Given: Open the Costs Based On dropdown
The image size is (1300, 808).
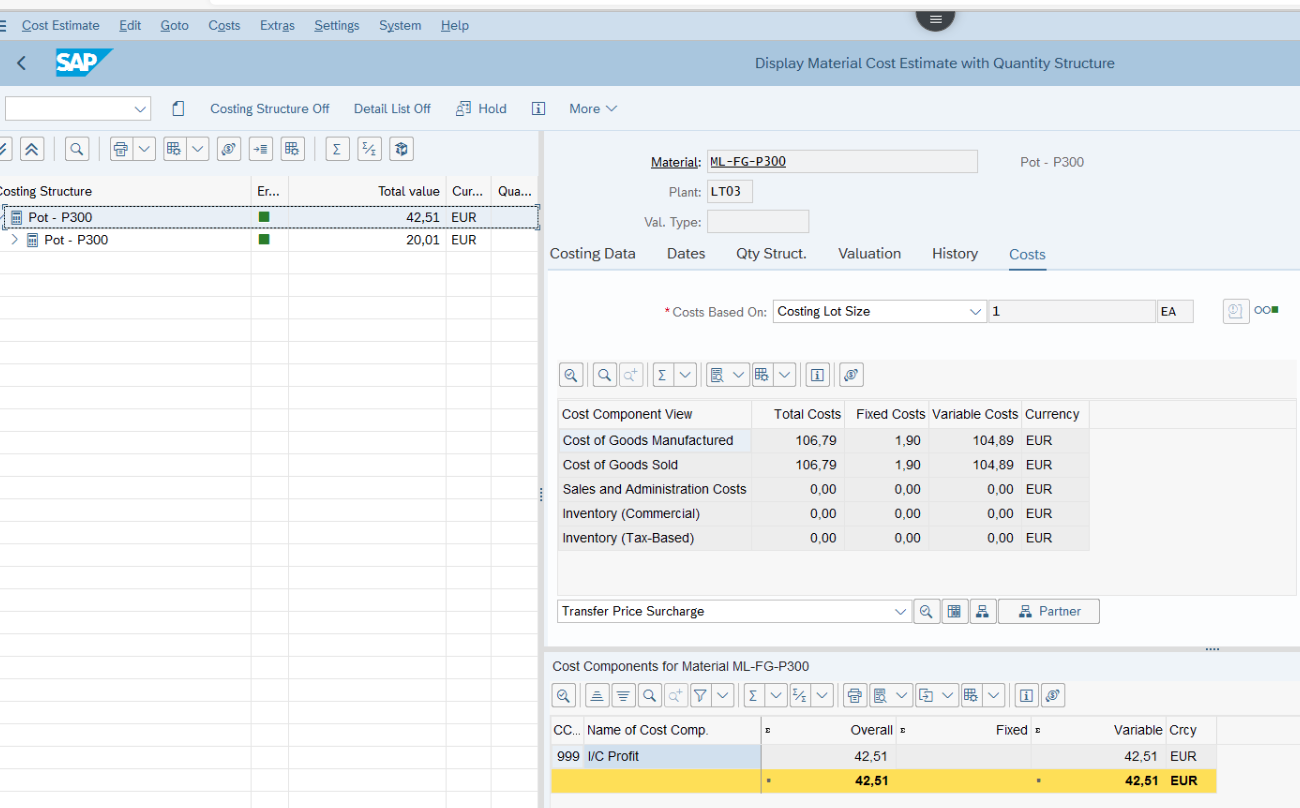Looking at the screenshot, I should [x=976, y=311].
